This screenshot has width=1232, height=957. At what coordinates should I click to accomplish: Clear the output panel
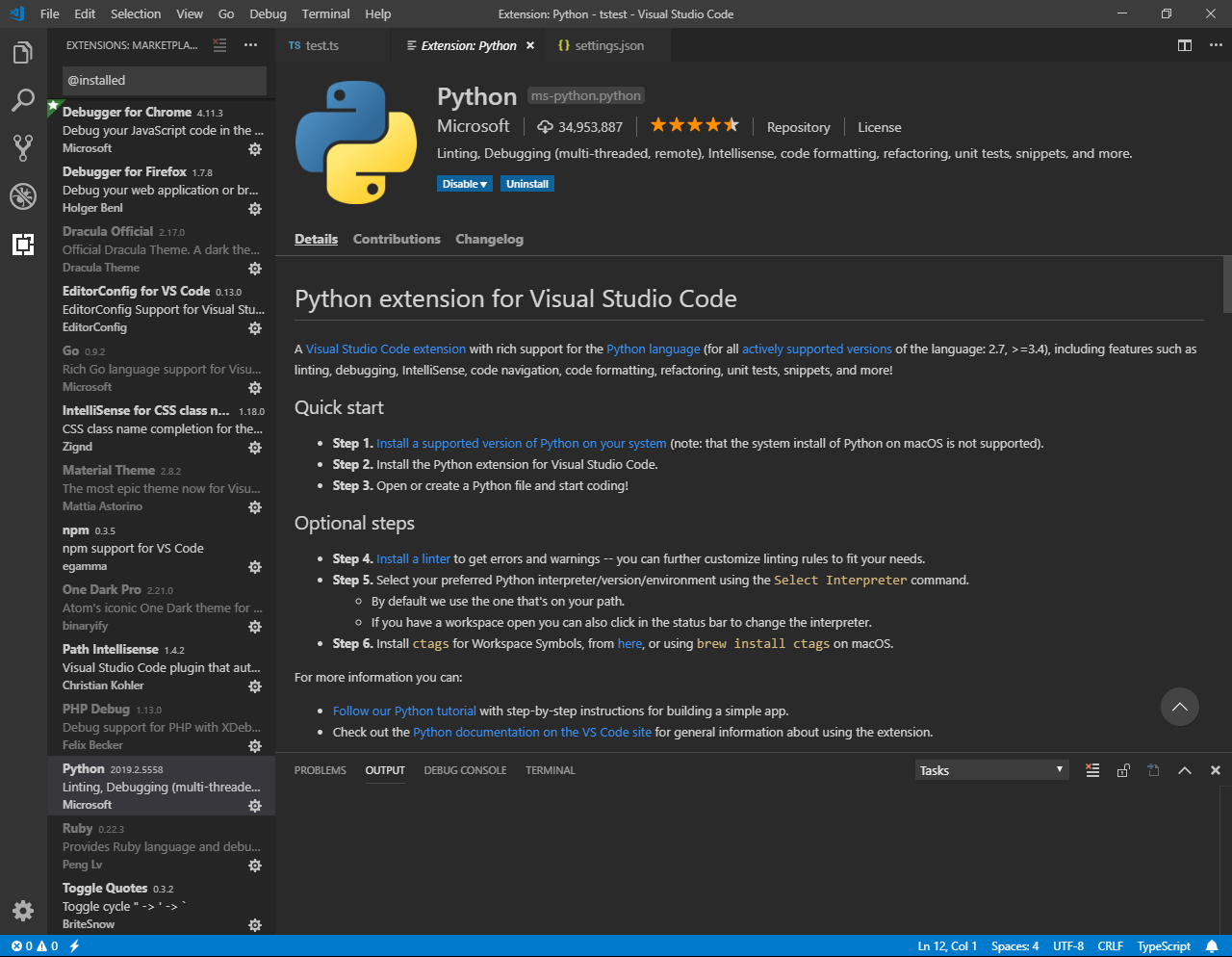(1092, 770)
